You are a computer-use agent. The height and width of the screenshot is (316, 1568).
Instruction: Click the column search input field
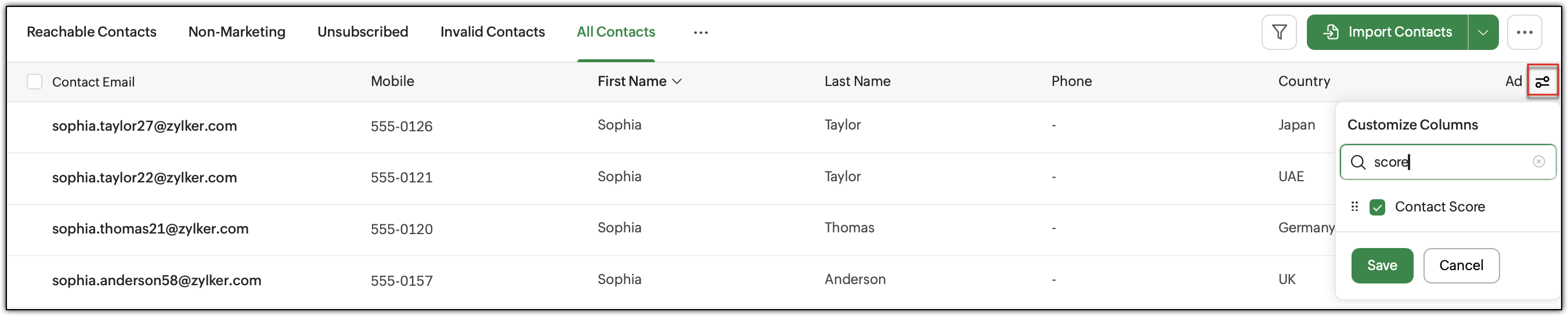click(1447, 162)
